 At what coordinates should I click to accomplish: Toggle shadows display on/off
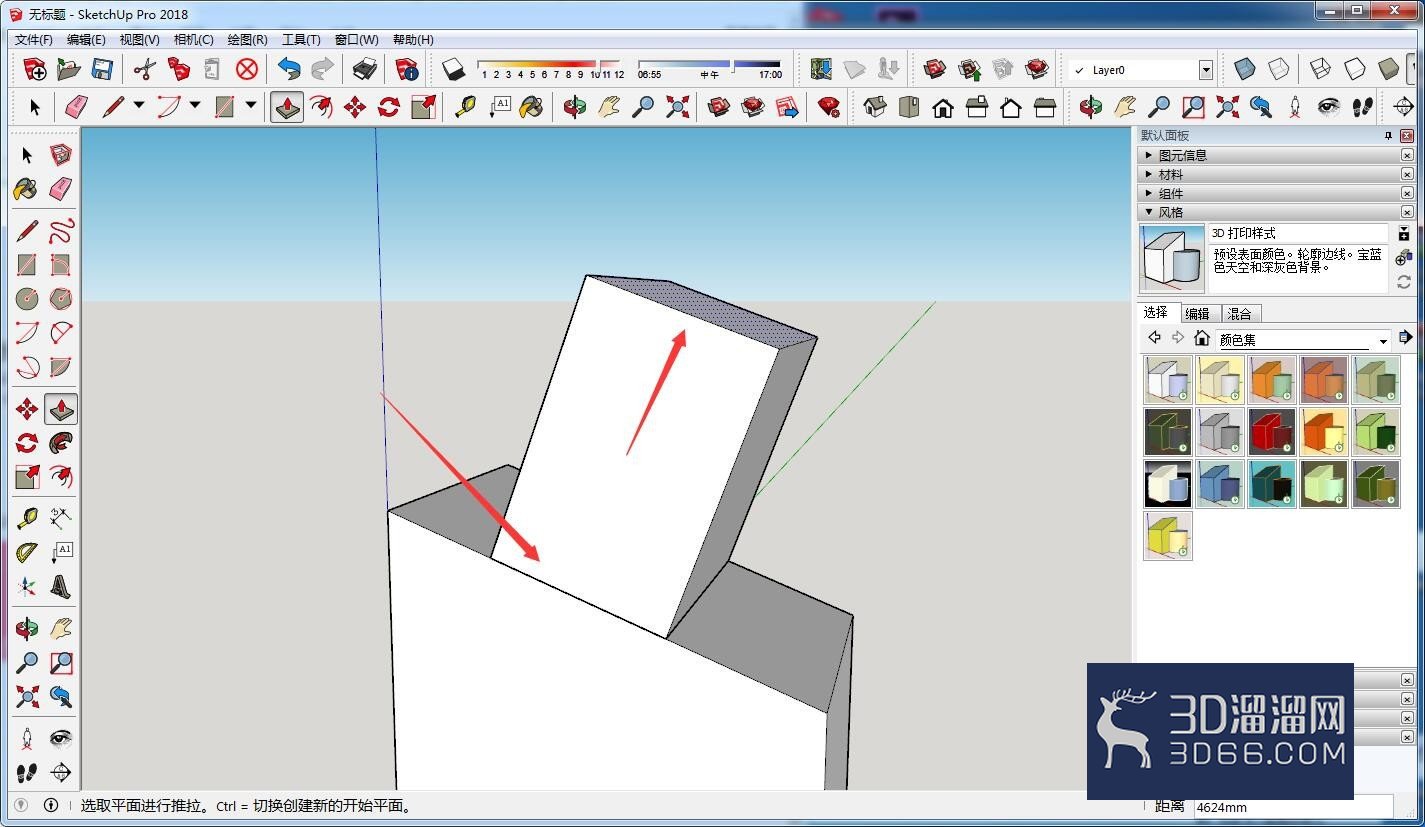pos(454,69)
